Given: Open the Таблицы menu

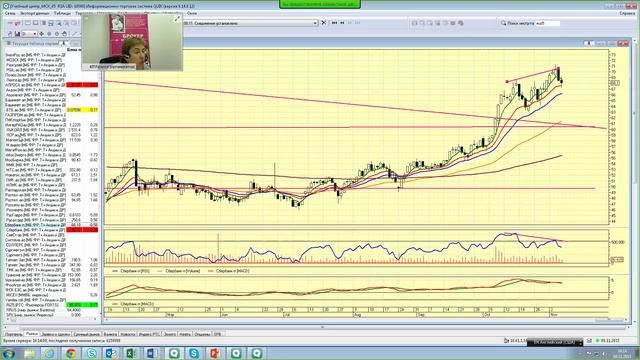Looking at the screenshot, I should 62,13.
